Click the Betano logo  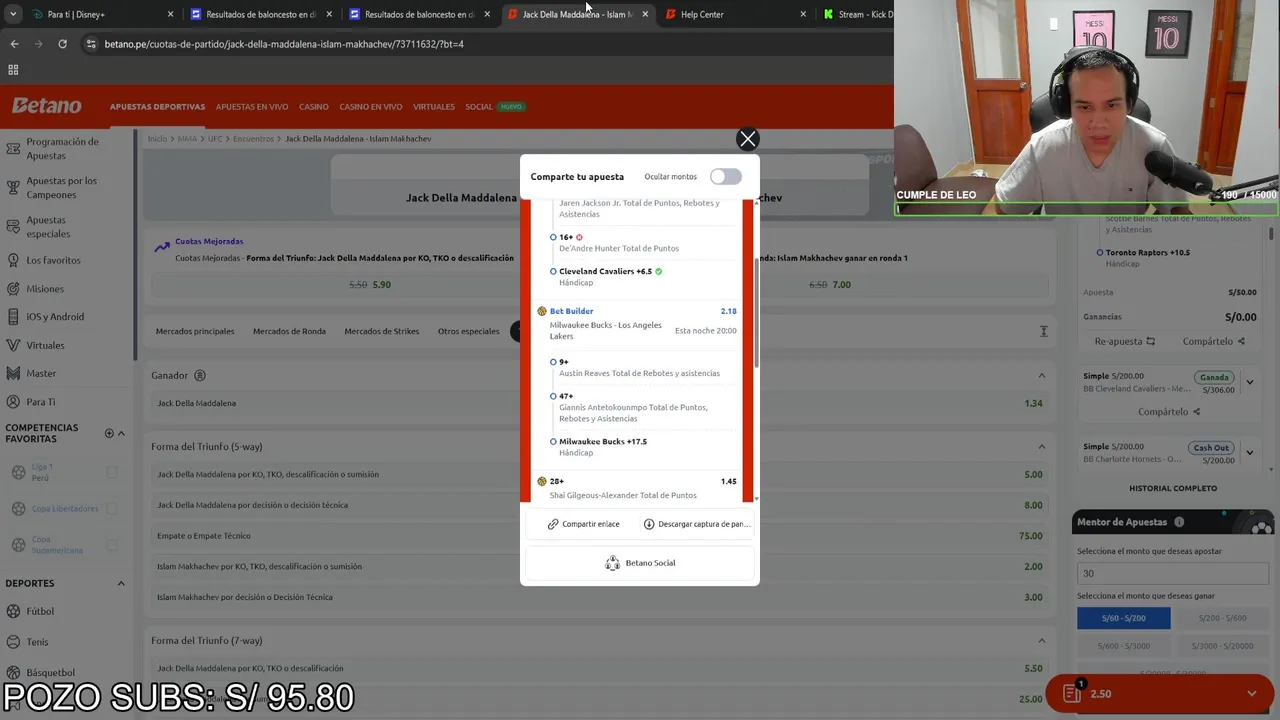click(47, 105)
